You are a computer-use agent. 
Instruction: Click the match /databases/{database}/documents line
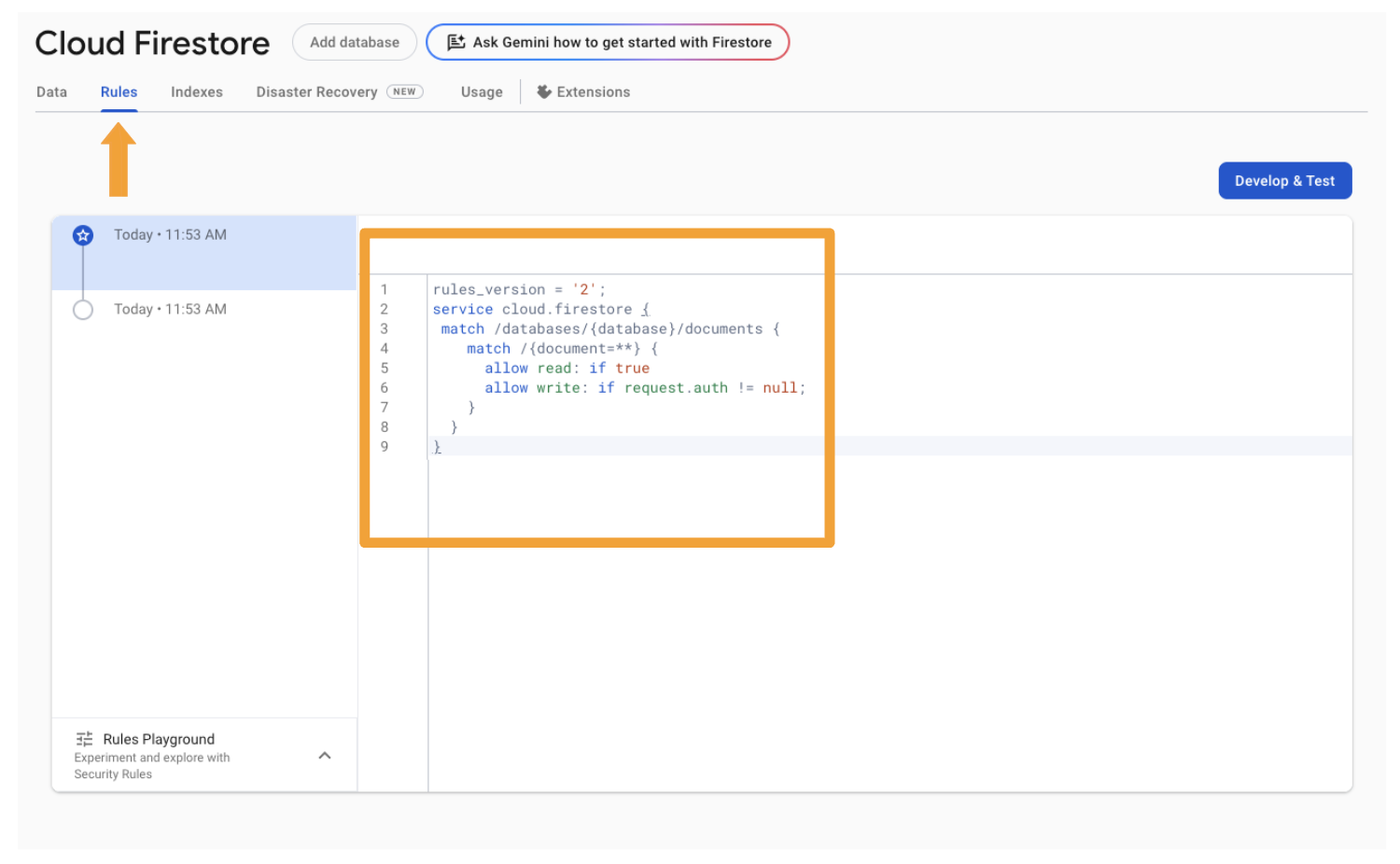pos(610,329)
